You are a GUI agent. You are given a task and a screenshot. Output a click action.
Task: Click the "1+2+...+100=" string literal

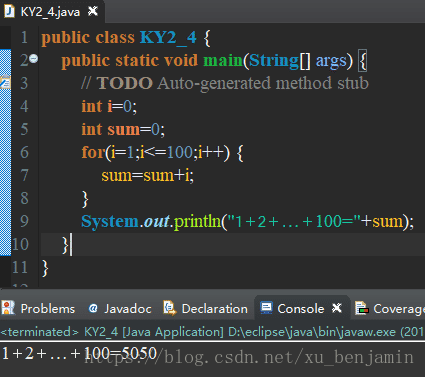click(x=295, y=221)
